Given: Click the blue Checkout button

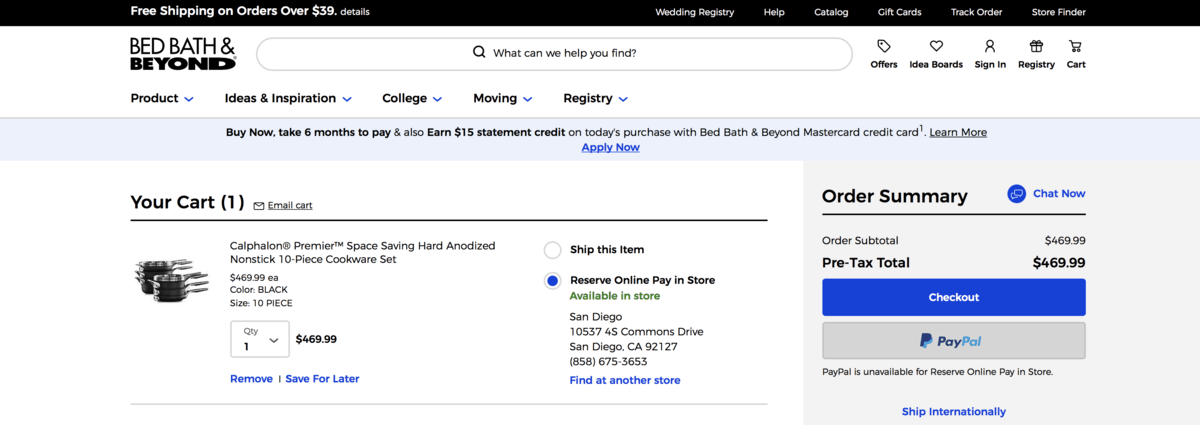Looking at the screenshot, I should (x=953, y=297).
